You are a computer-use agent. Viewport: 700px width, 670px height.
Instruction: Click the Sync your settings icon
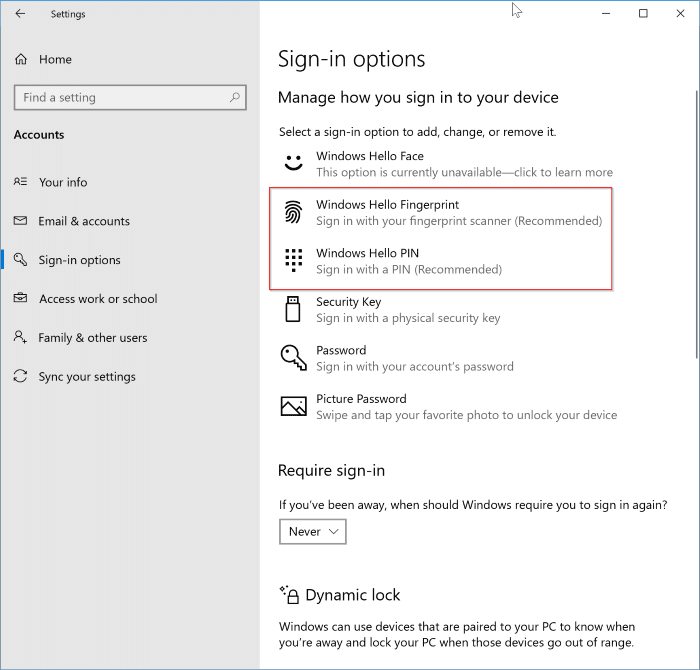(x=20, y=376)
